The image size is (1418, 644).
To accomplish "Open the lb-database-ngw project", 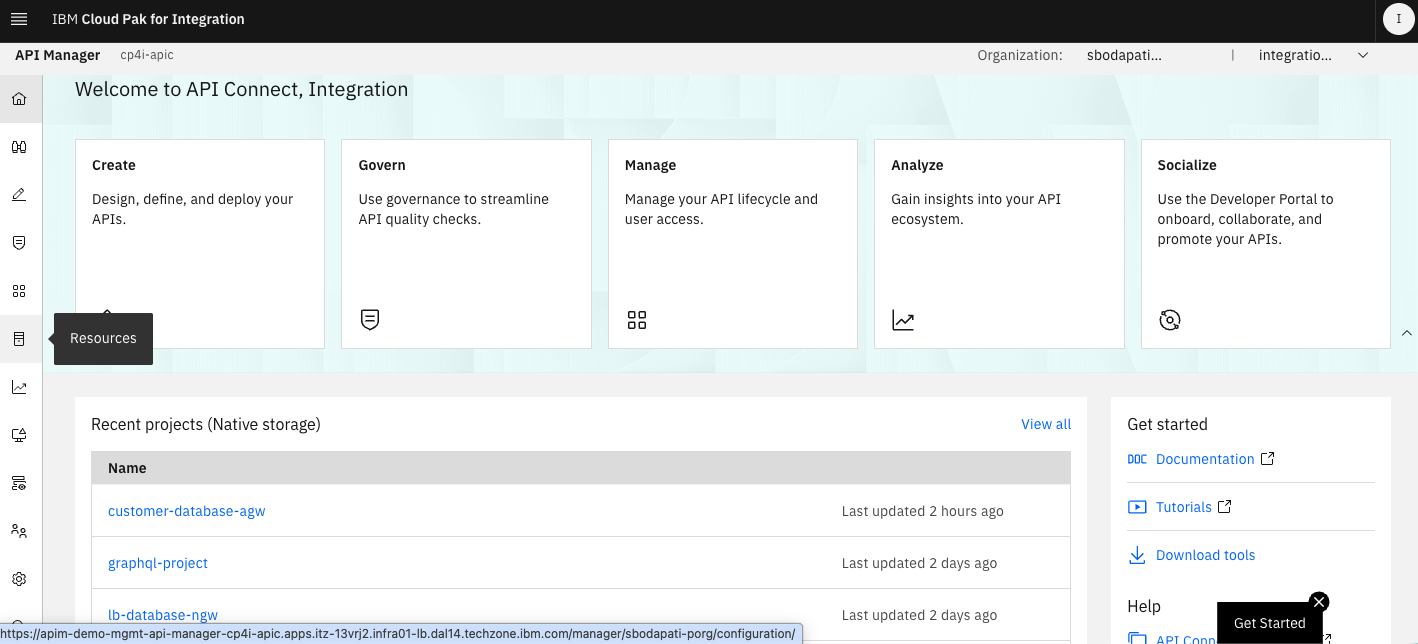I will coord(163,615).
